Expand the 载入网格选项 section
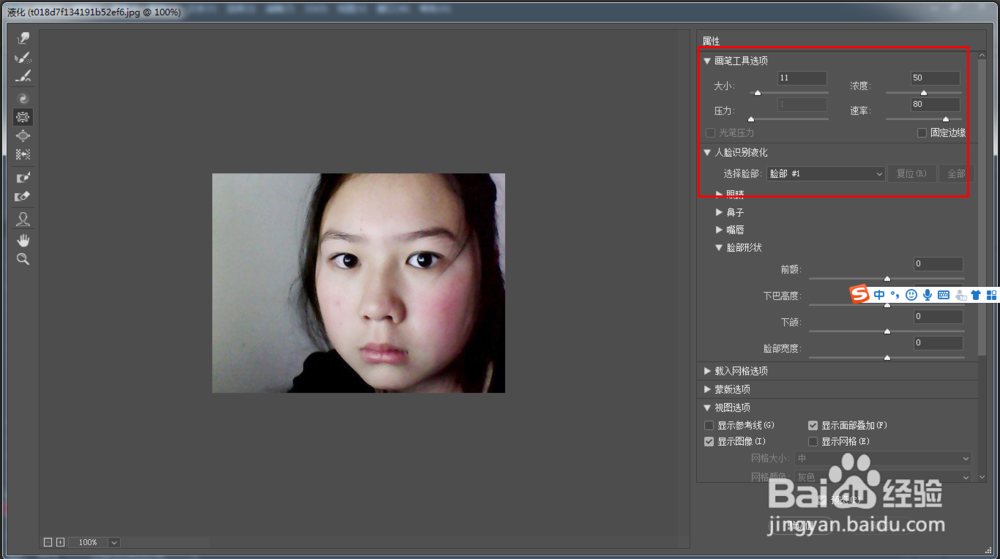Screen dimensions: 1000x559 tap(707, 371)
